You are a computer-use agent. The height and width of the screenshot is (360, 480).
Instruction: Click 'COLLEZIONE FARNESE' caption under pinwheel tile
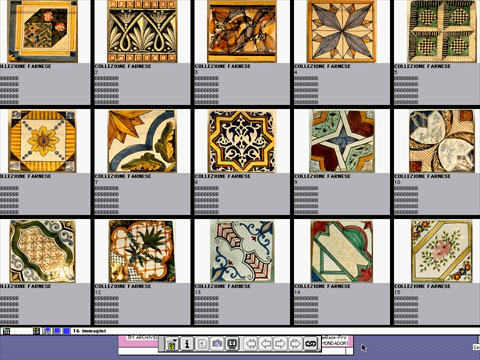pos(422,176)
